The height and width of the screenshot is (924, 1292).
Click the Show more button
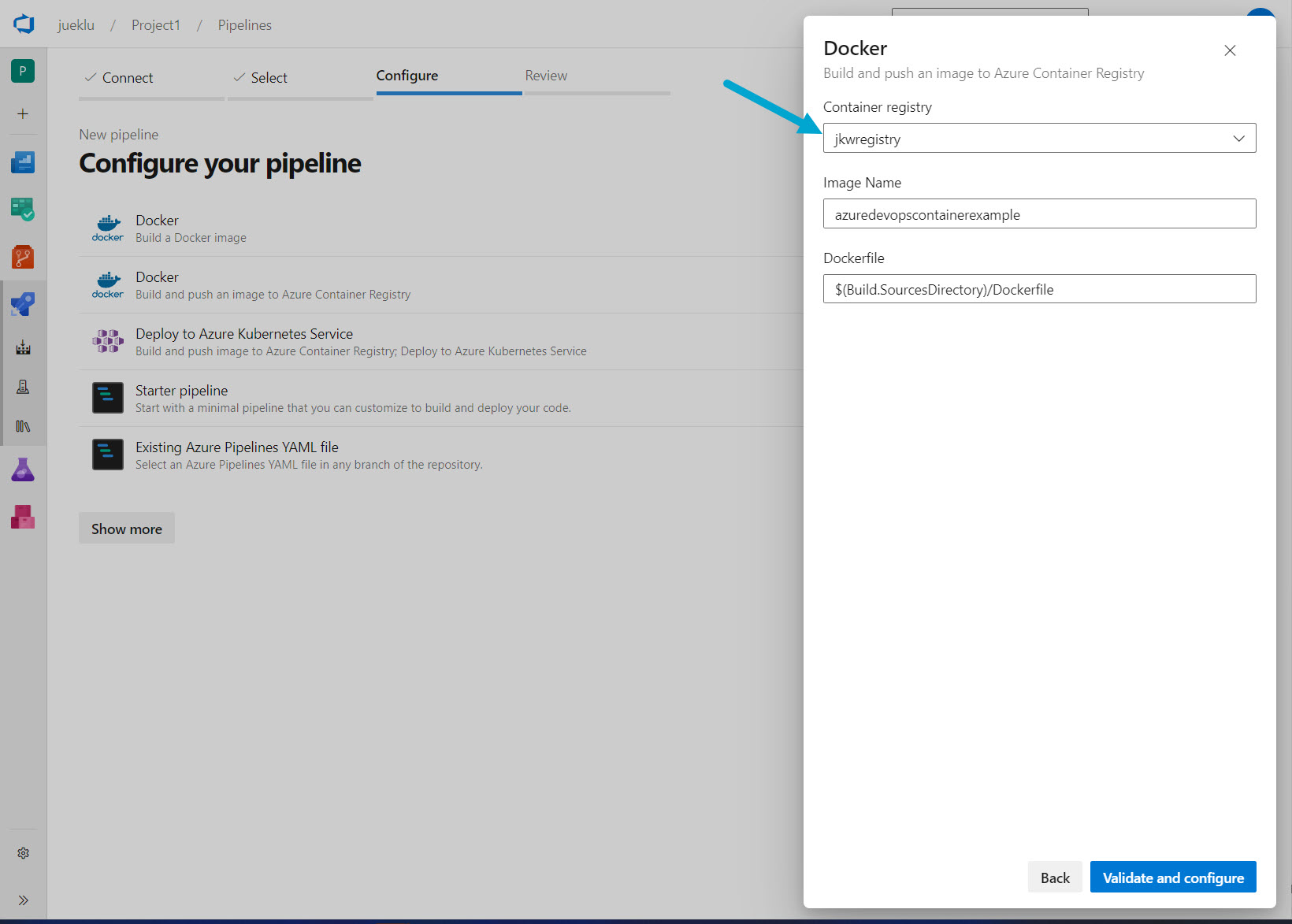click(127, 529)
